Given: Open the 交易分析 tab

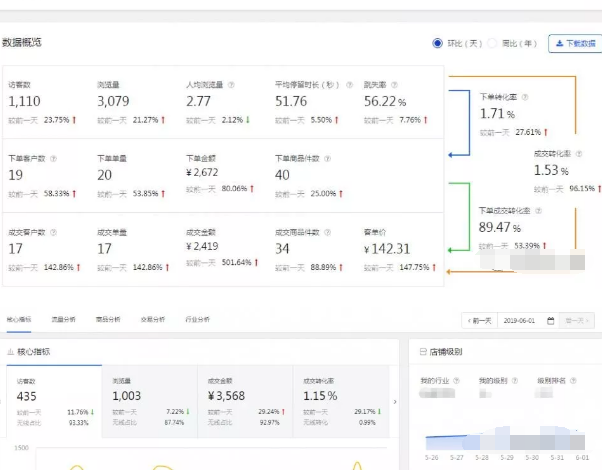Looking at the screenshot, I should (x=151, y=320).
